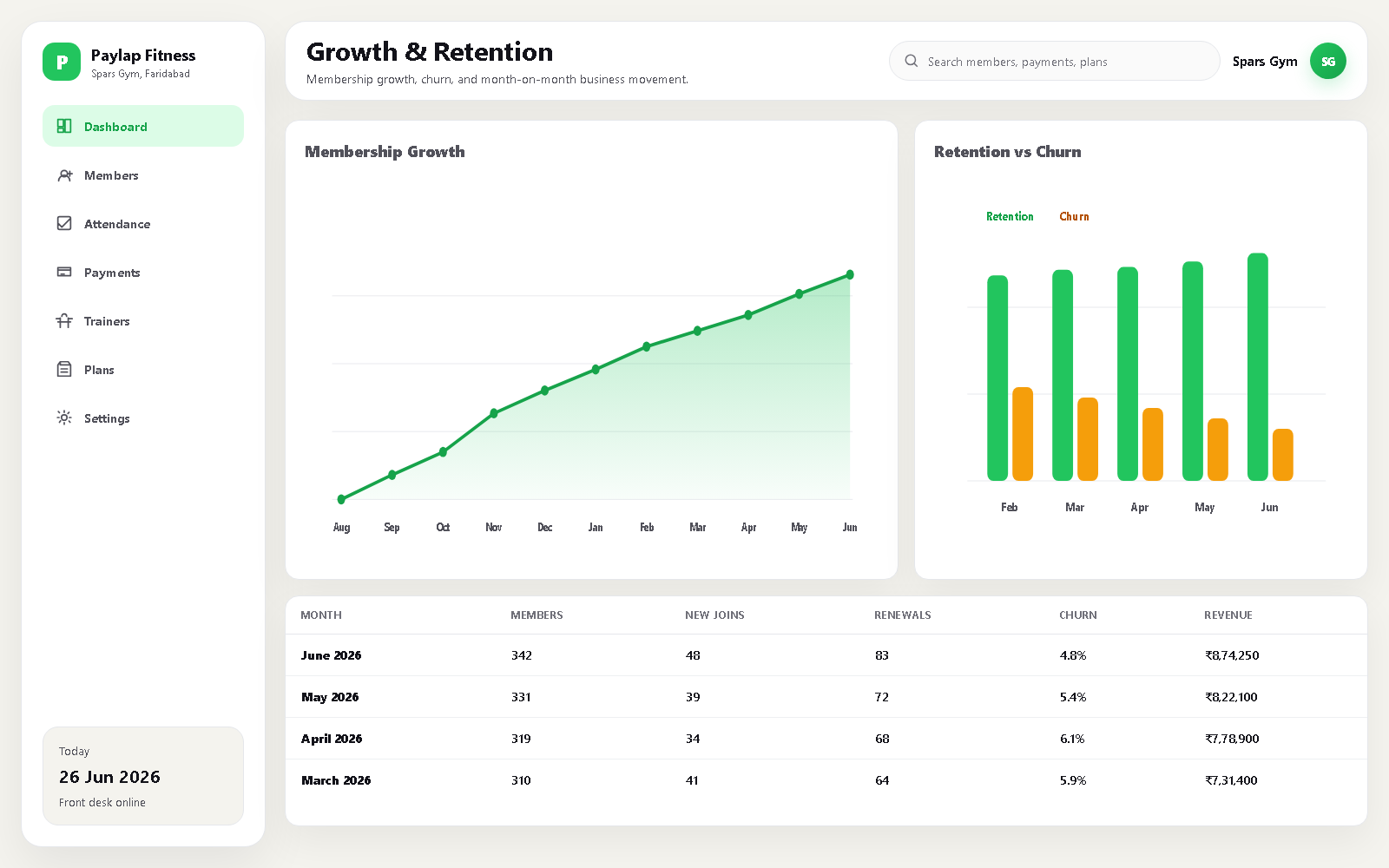Screen dimensions: 1389x868
Task: Select the March 2026 row label
Action: coord(336,780)
